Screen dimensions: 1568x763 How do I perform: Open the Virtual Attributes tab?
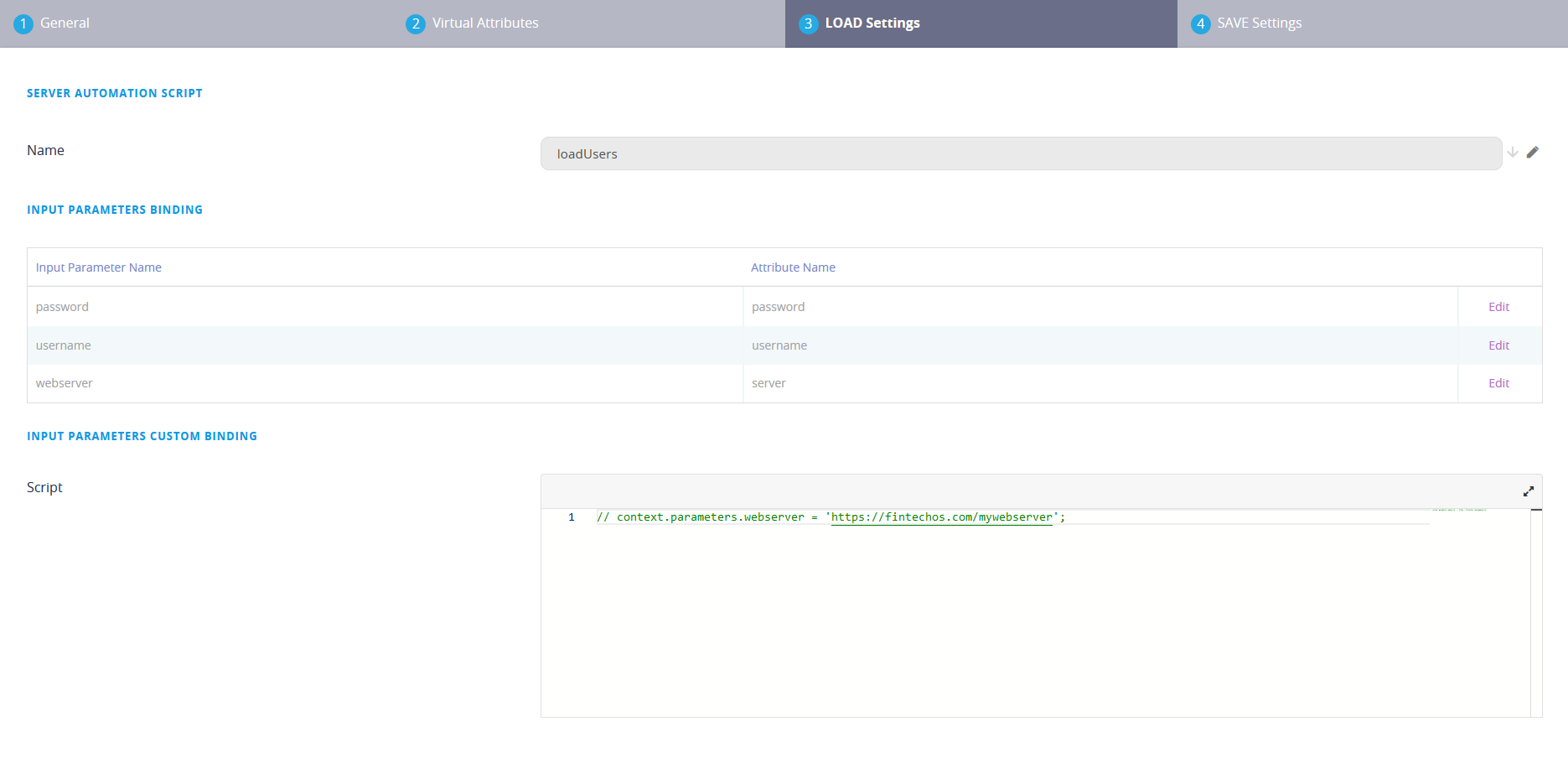484,23
